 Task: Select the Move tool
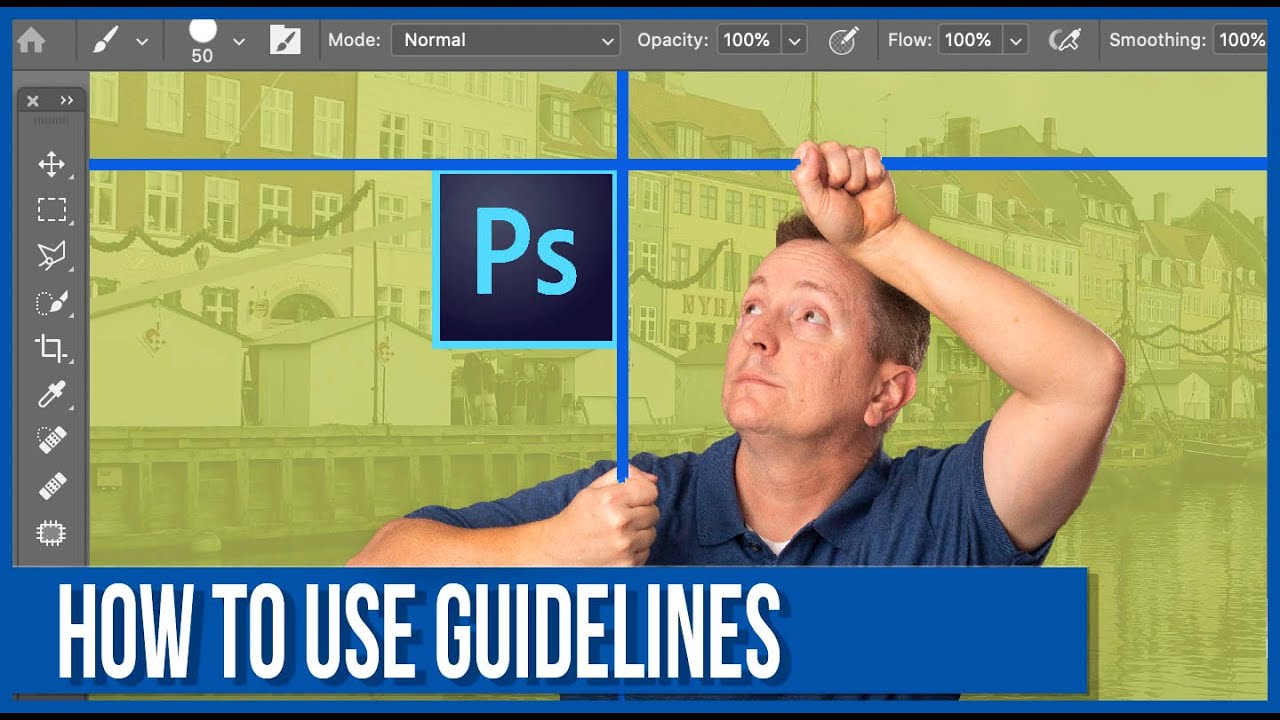[x=51, y=164]
